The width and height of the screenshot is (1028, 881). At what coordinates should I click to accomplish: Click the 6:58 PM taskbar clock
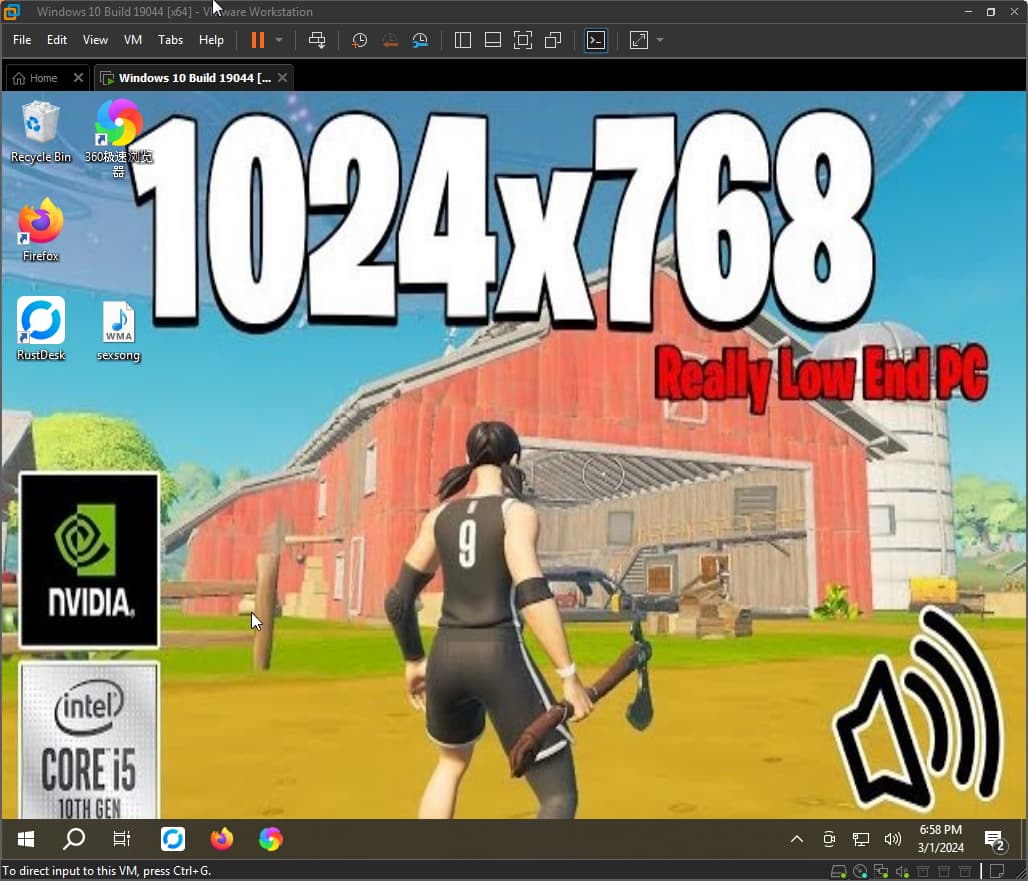click(941, 839)
